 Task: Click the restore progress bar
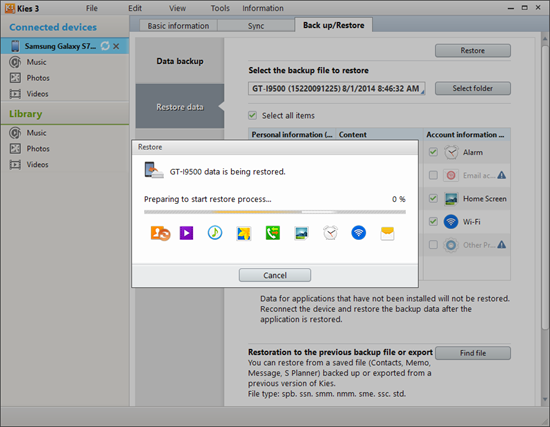[x=275, y=212]
